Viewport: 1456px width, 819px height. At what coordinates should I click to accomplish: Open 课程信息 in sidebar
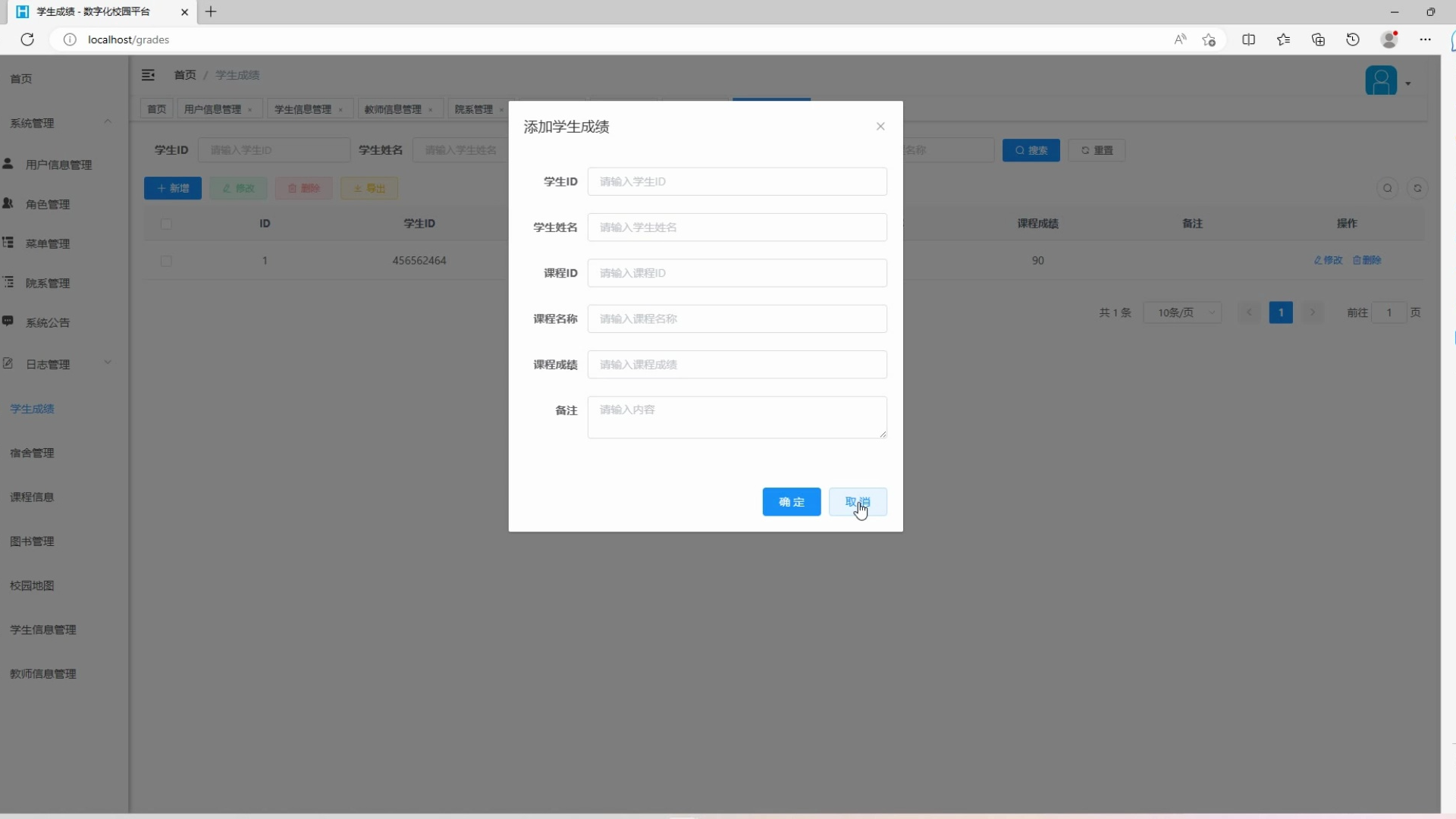click(32, 497)
